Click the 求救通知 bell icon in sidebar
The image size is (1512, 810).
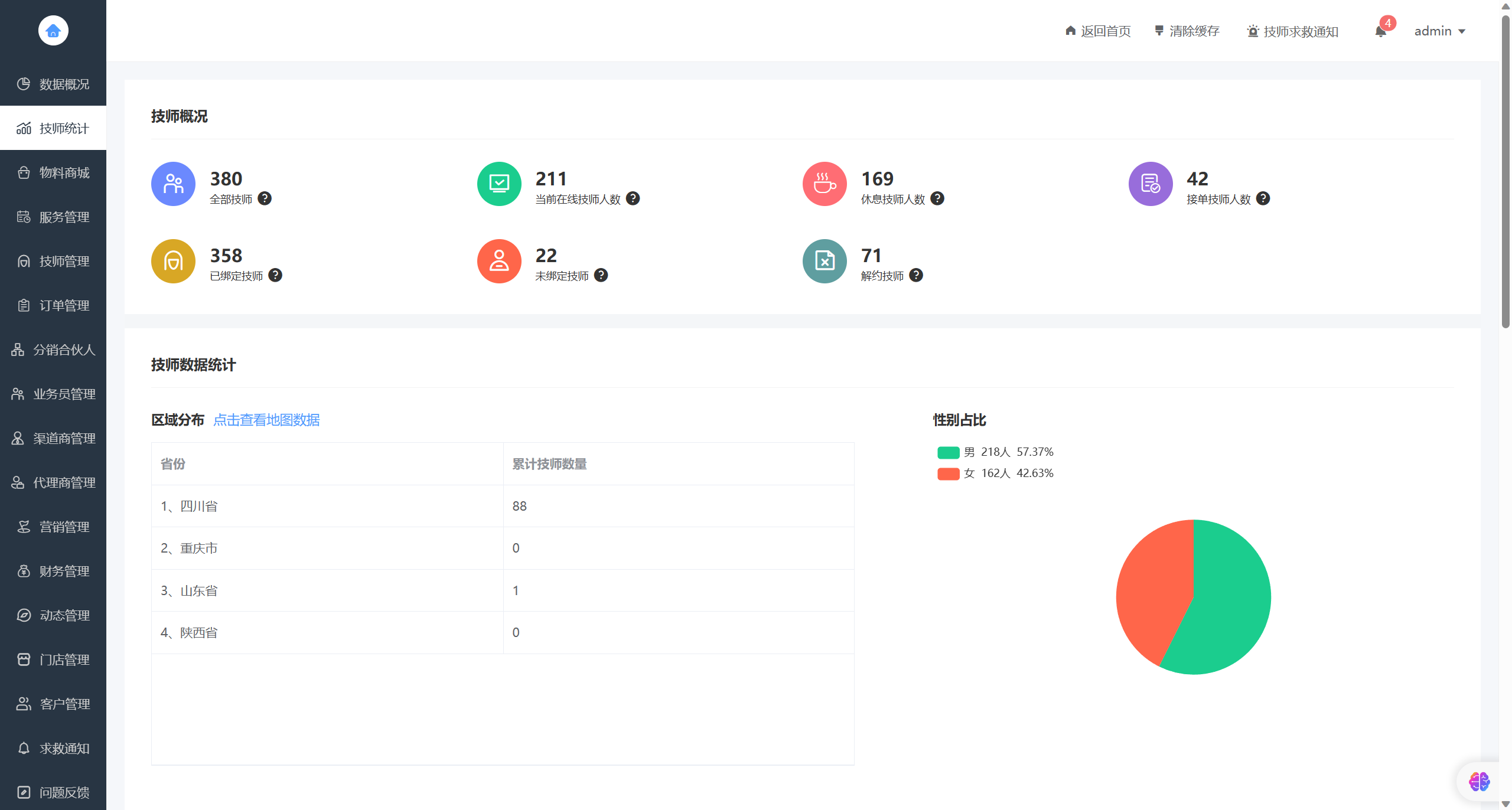click(24, 748)
